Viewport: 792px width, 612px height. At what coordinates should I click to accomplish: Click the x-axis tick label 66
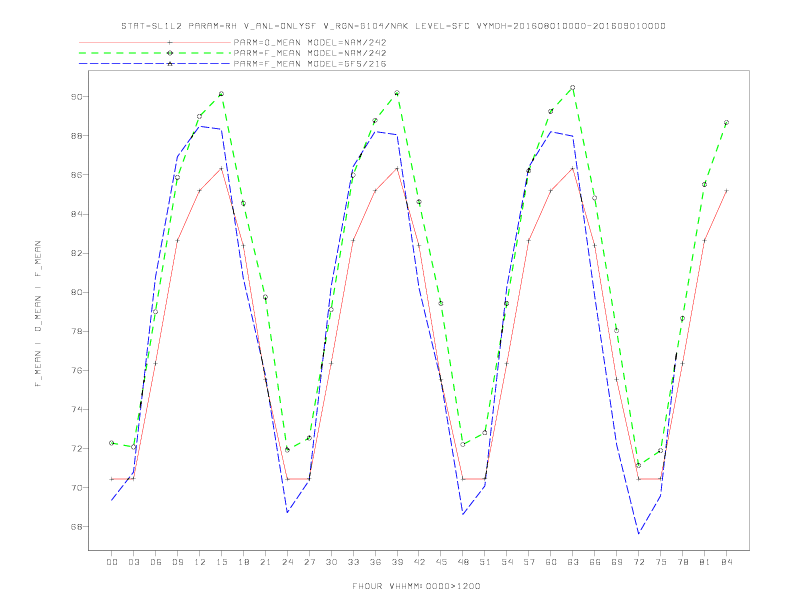595,562
